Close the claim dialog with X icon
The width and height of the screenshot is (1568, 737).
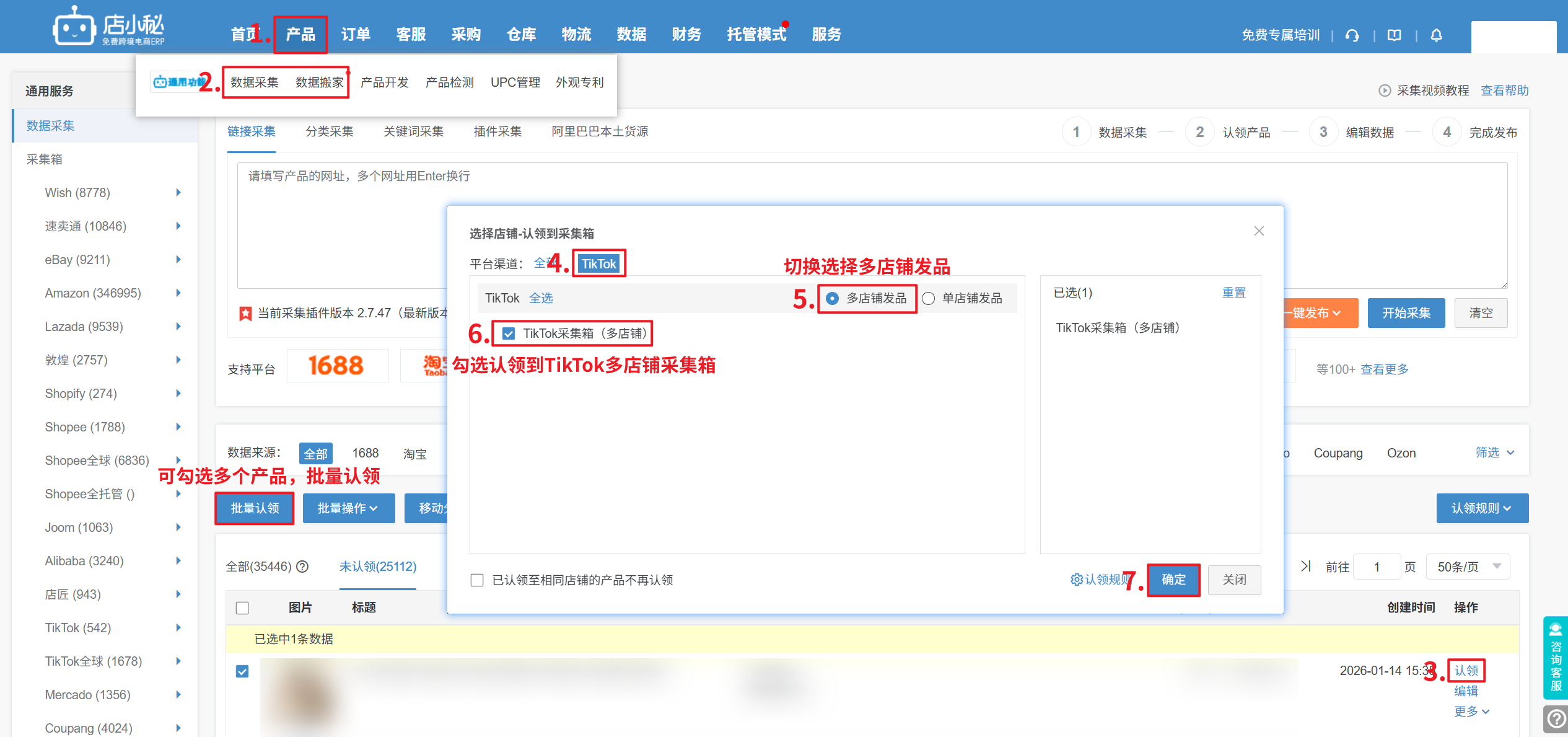(1258, 231)
